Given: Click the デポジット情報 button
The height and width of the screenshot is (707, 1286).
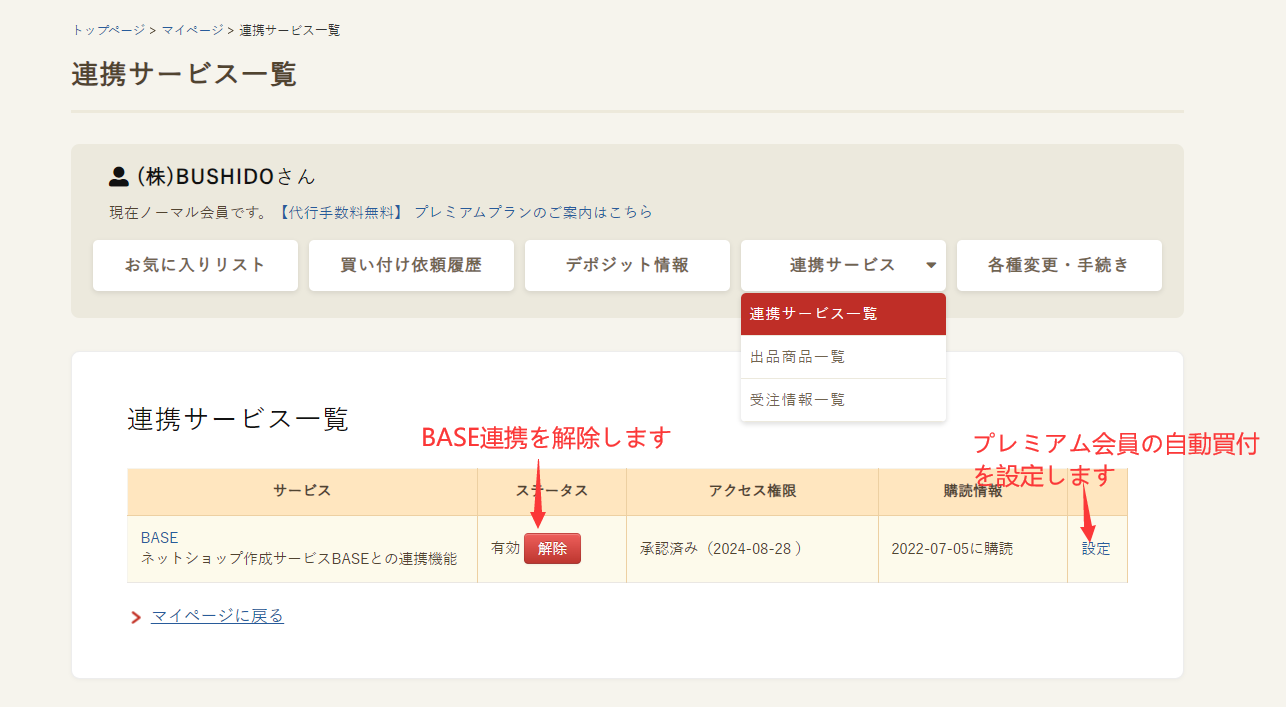Looking at the screenshot, I should [x=627, y=265].
